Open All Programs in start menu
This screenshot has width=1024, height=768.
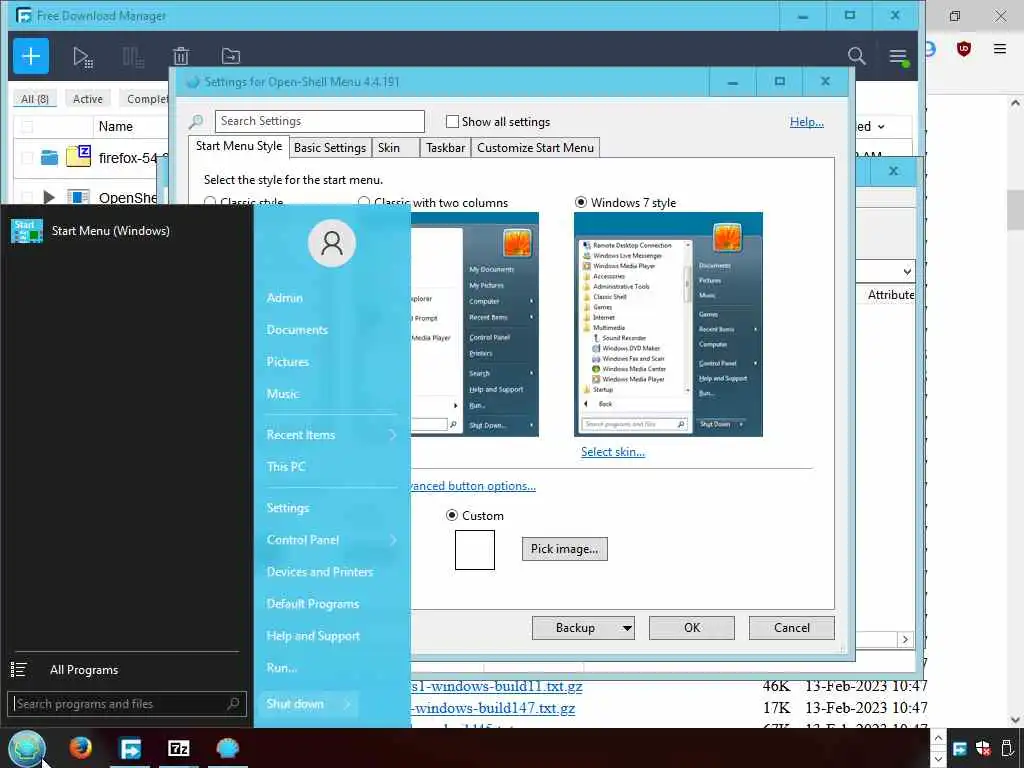click(x=84, y=670)
